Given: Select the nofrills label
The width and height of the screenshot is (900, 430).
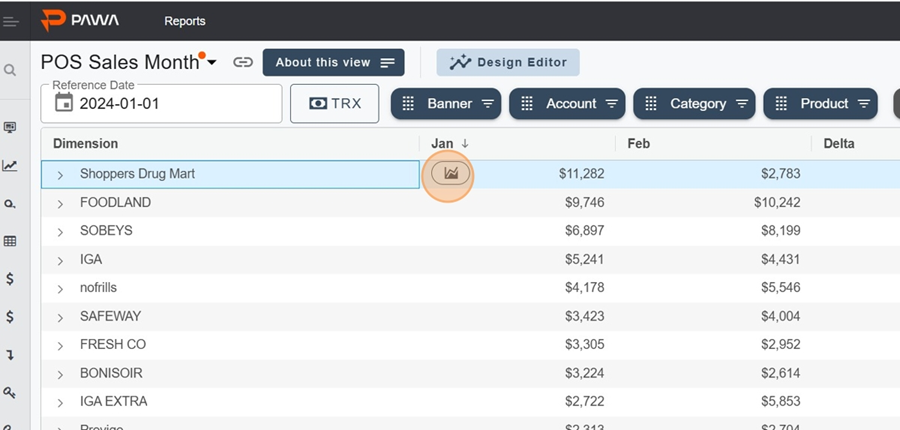Looking at the screenshot, I should coord(98,288).
